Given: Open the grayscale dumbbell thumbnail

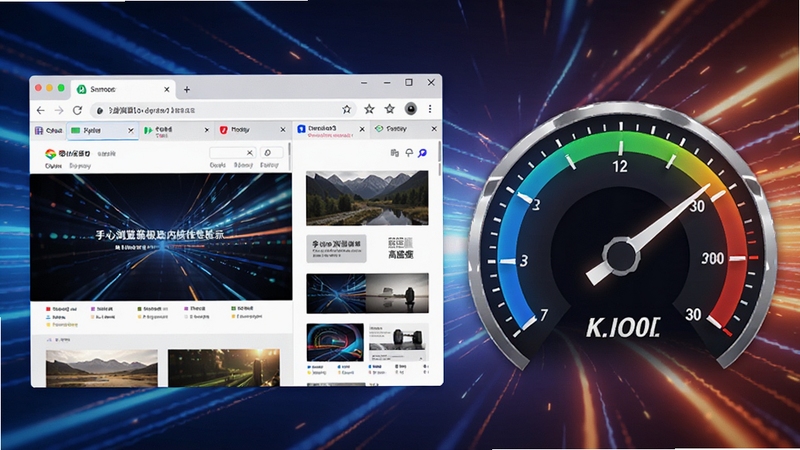Looking at the screenshot, I should point(398,342).
